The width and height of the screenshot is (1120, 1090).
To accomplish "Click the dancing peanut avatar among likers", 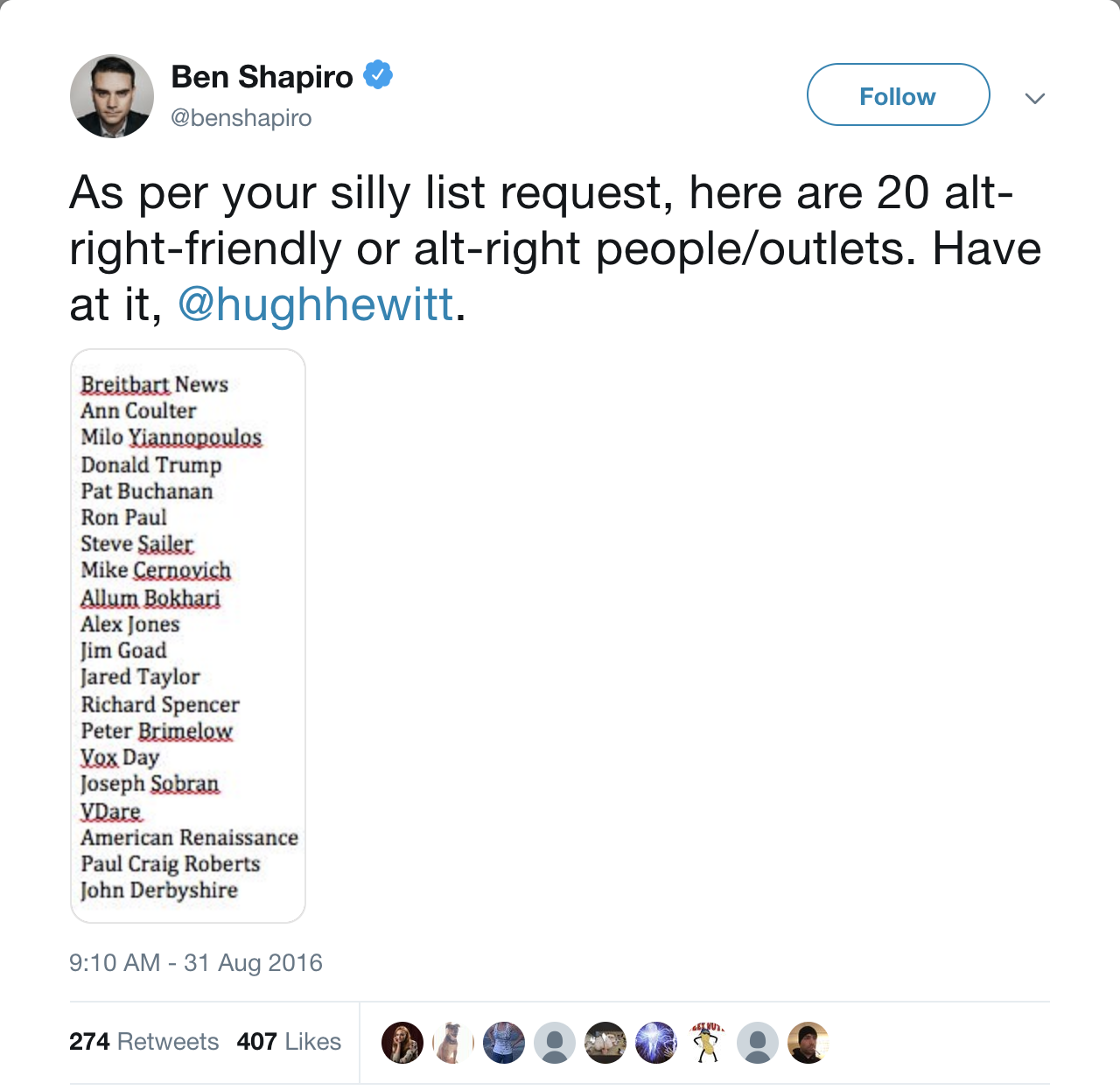I will point(708,1043).
